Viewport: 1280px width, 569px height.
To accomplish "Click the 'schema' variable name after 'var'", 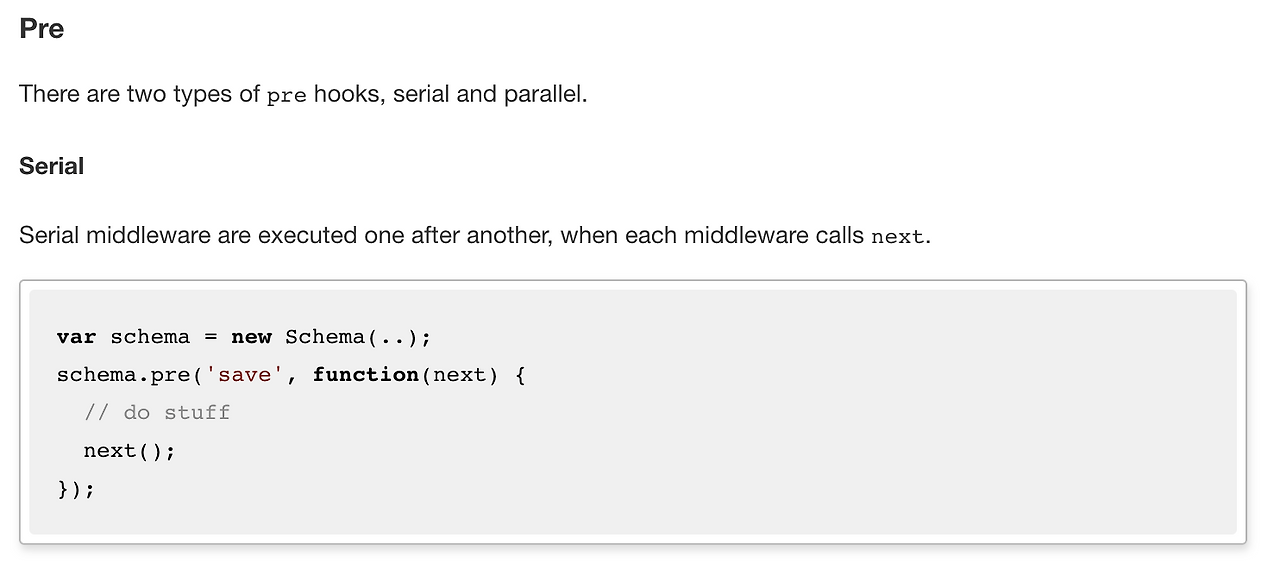I will 150,337.
